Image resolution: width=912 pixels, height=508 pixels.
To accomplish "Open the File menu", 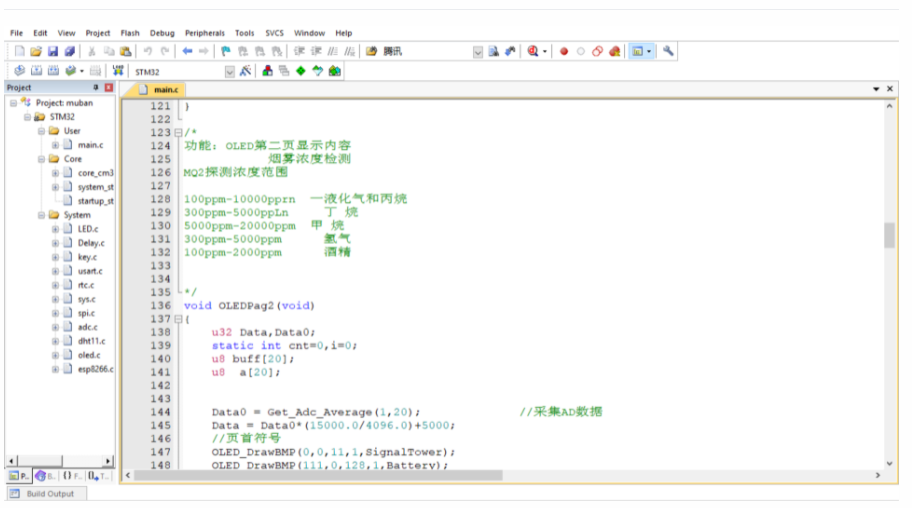I will coord(16,33).
